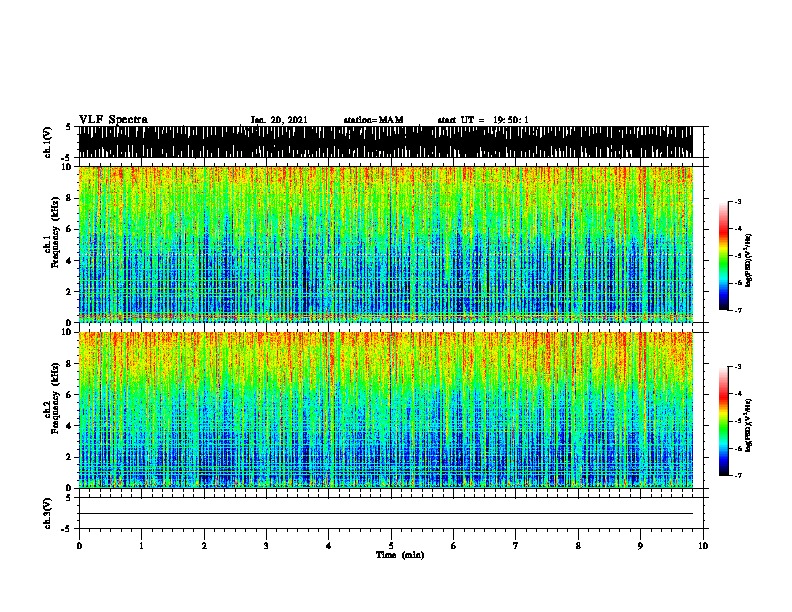Click the ch.2 colorbar log(PSD) label
Viewport: 792px width, 612px height.
coord(748,425)
